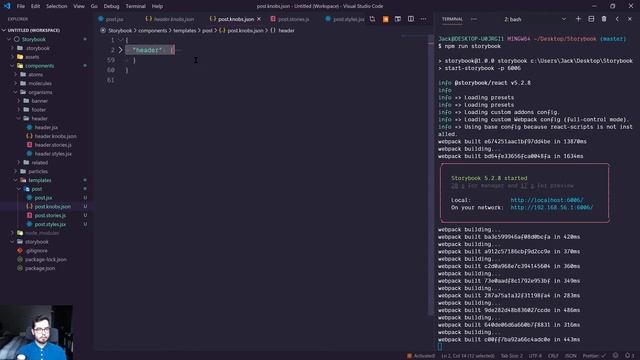Image resolution: width=640 pixels, height=360 pixels.
Task: Expand the related folder
Action: tap(39, 162)
